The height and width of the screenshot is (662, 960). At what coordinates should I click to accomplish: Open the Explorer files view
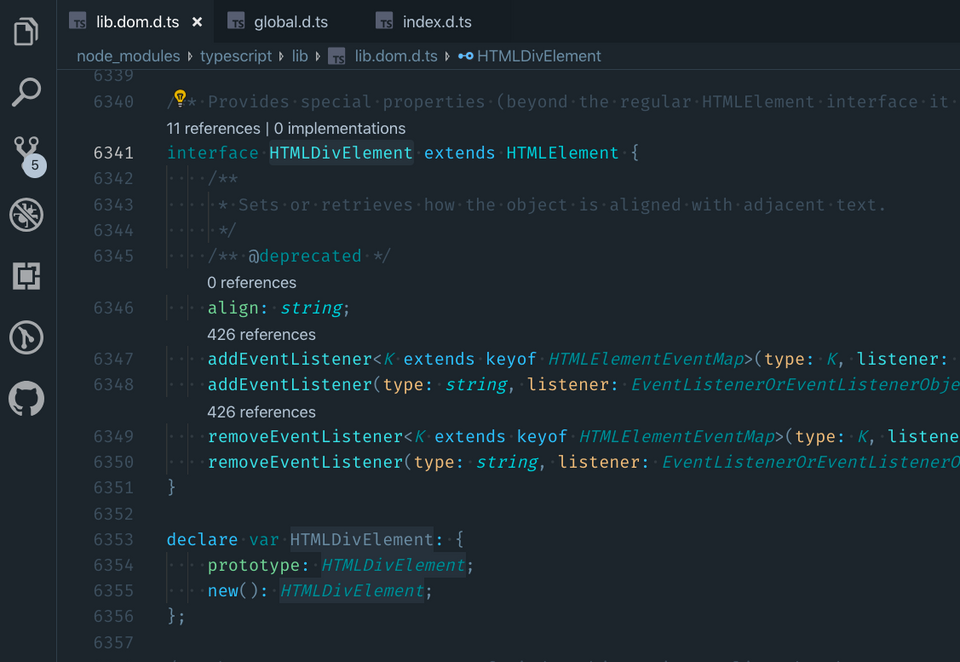pos(26,31)
